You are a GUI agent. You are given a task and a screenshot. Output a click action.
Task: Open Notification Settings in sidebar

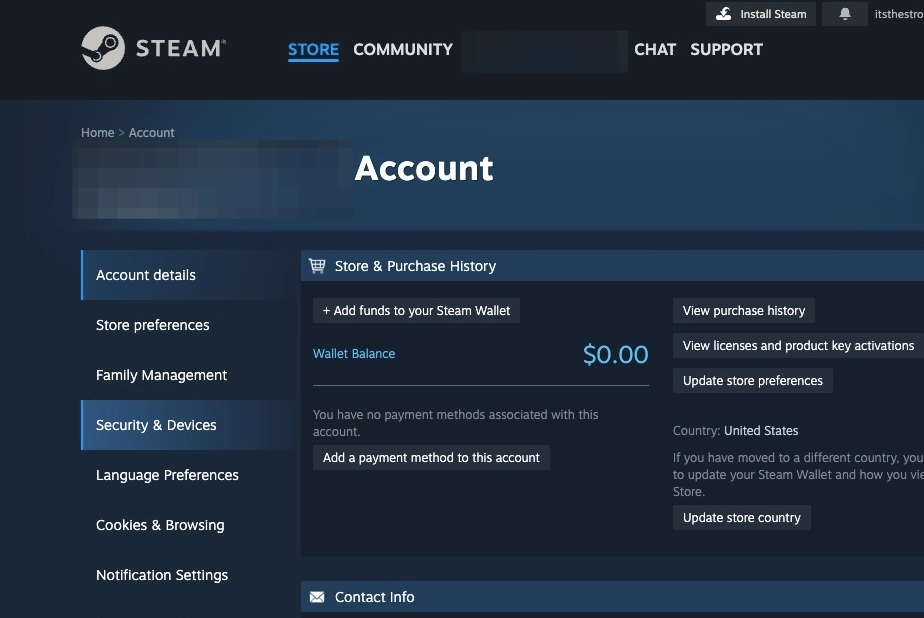click(x=162, y=575)
